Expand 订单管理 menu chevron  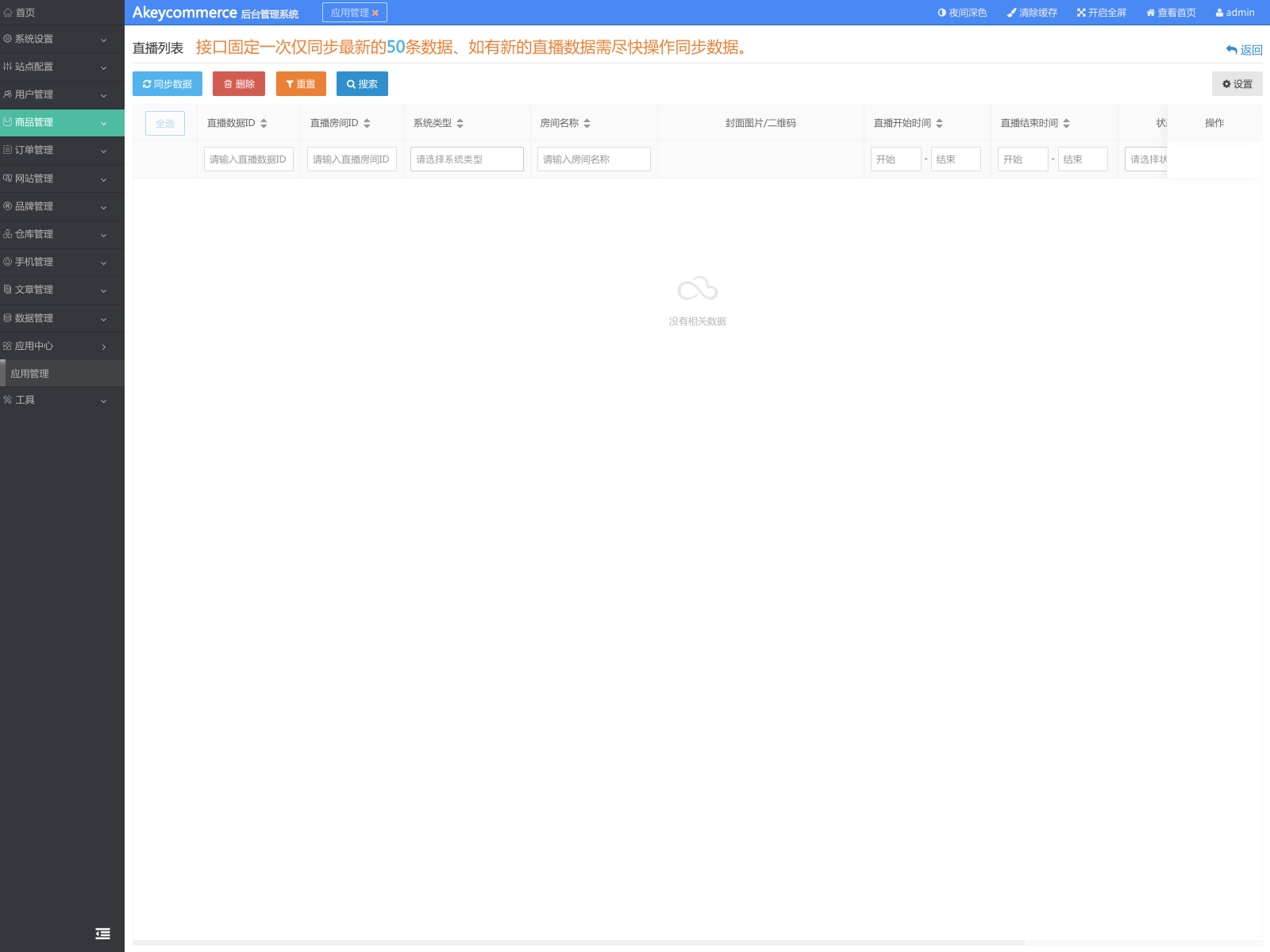(103, 151)
